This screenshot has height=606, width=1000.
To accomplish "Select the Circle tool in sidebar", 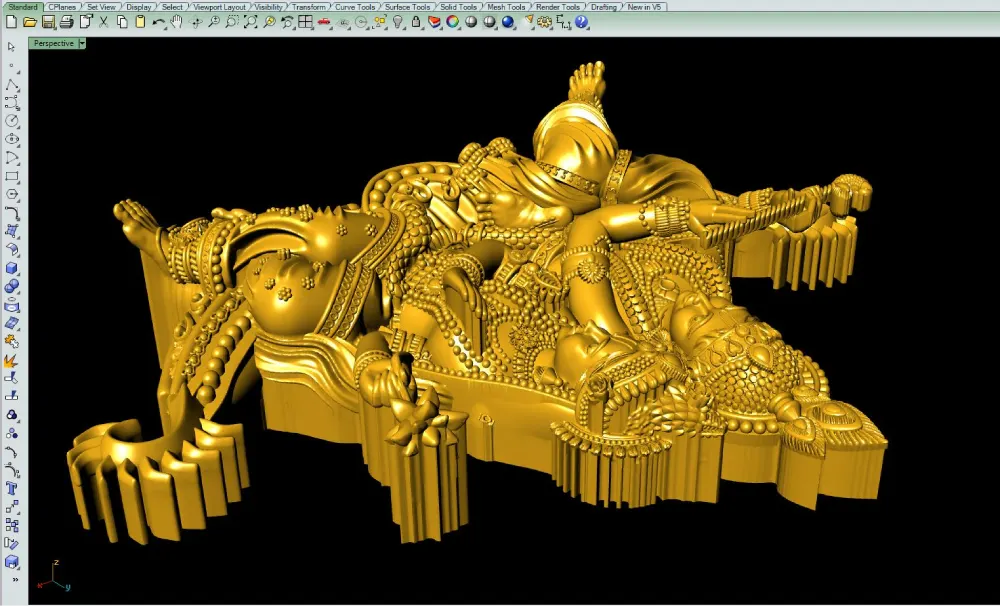I will 11,121.
